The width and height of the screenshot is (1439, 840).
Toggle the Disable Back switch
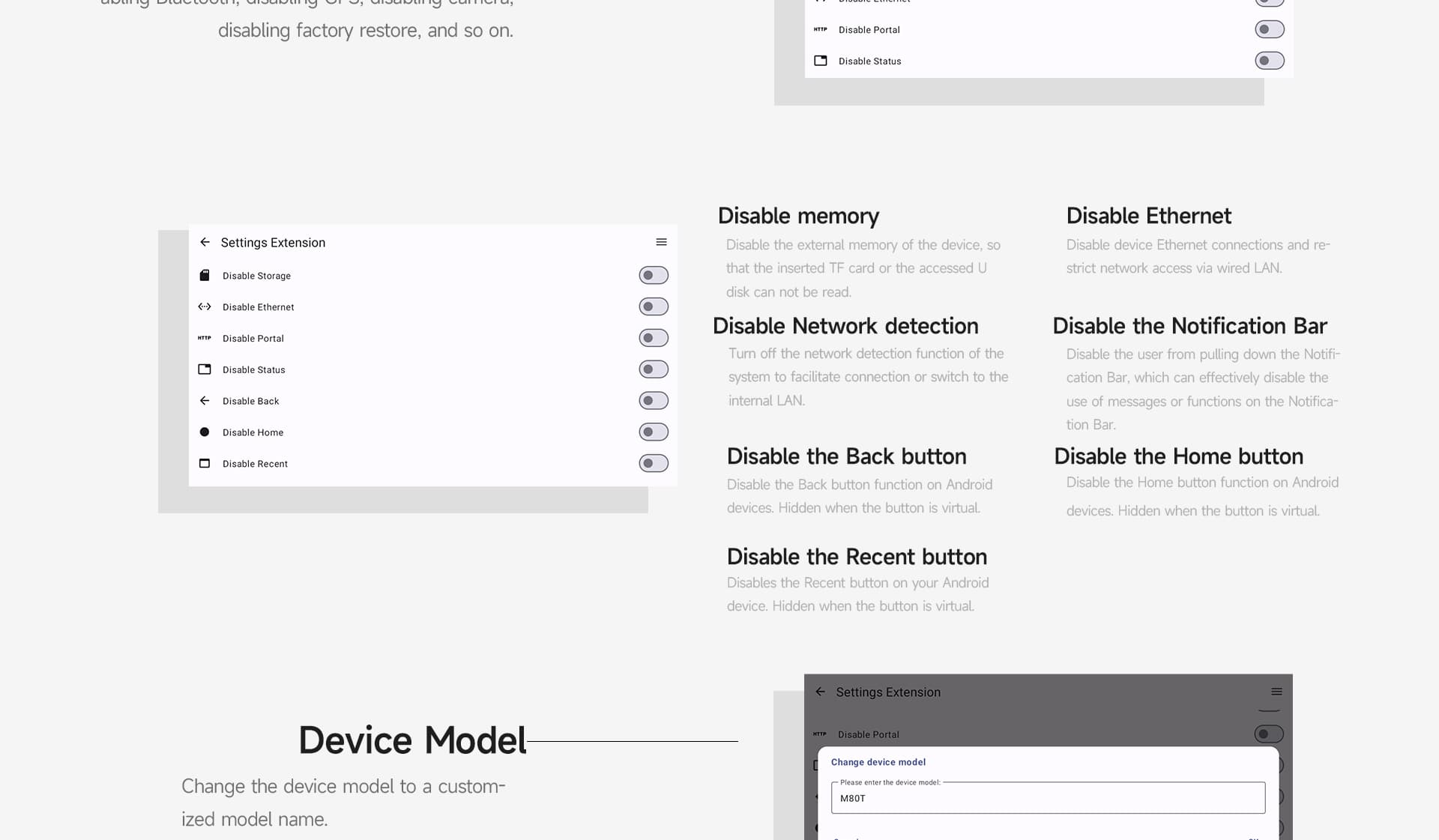pyautogui.click(x=654, y=401)
